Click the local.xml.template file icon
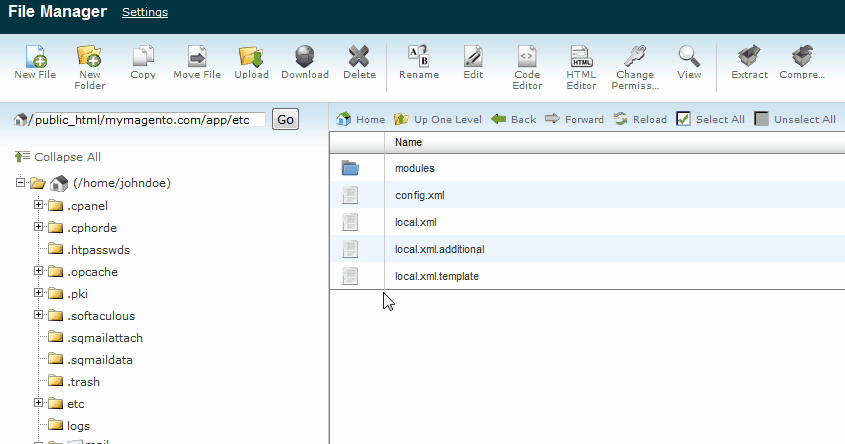Viewport: 845px width, 444px height. 350,276
